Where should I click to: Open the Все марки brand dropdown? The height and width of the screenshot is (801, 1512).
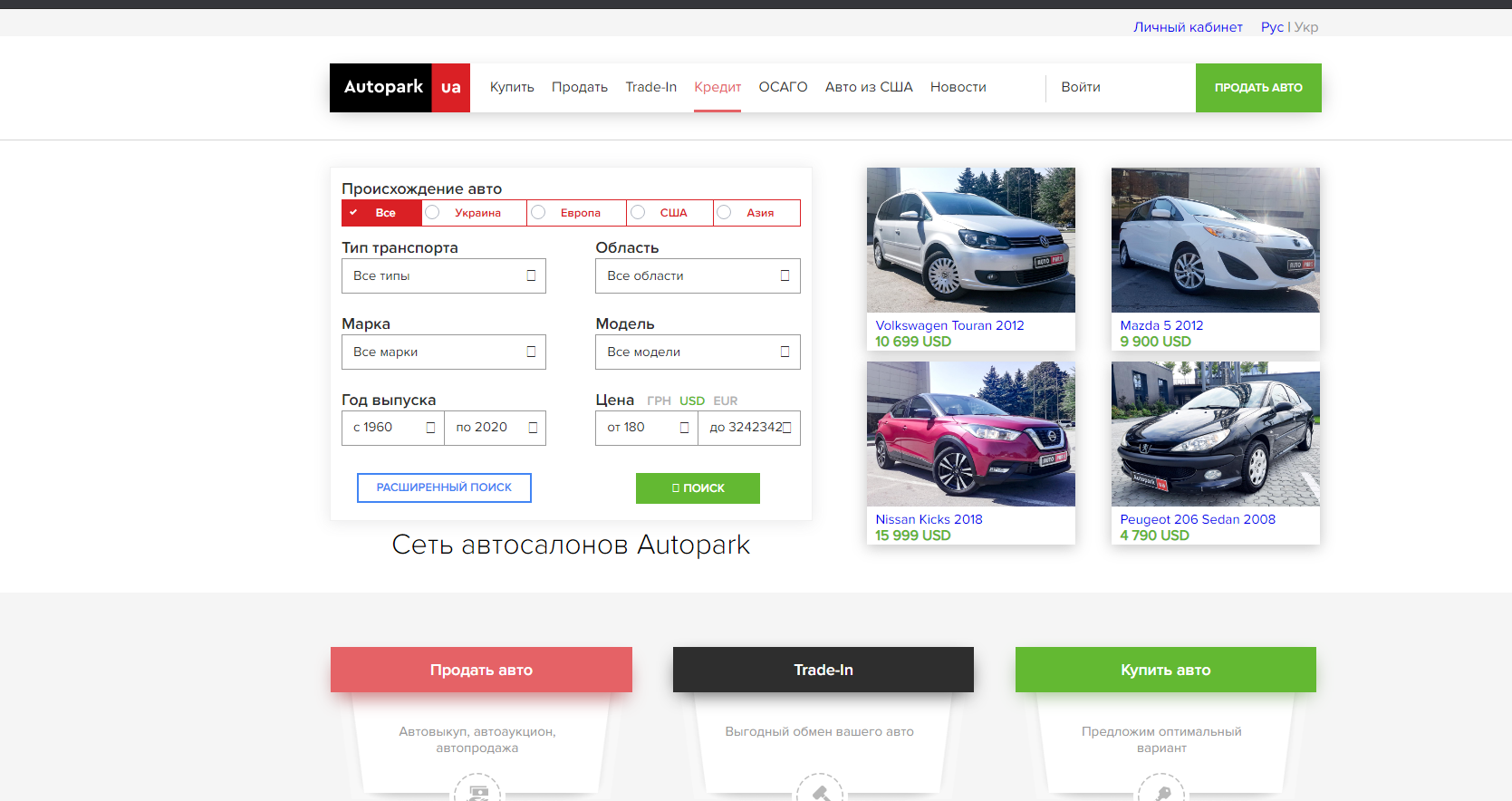(444, 352)
